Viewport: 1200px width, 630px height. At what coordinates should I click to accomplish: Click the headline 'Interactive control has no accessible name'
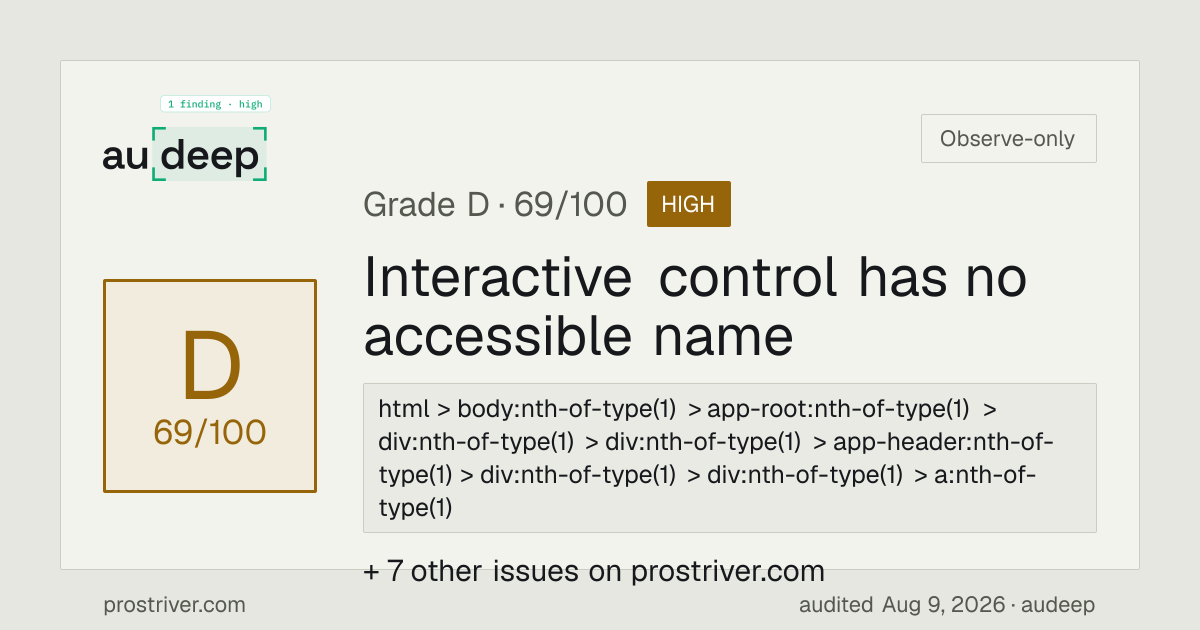click(x=695, y=306)
